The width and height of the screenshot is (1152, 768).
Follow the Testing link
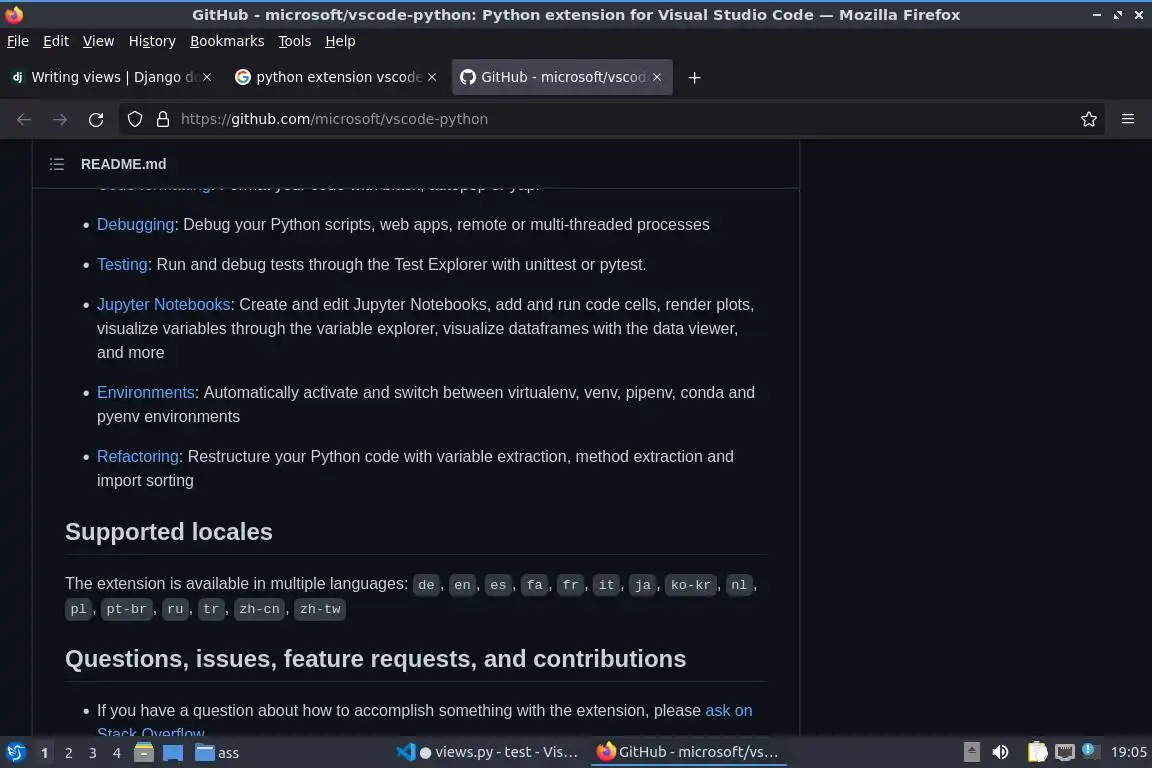pos(122,264)
